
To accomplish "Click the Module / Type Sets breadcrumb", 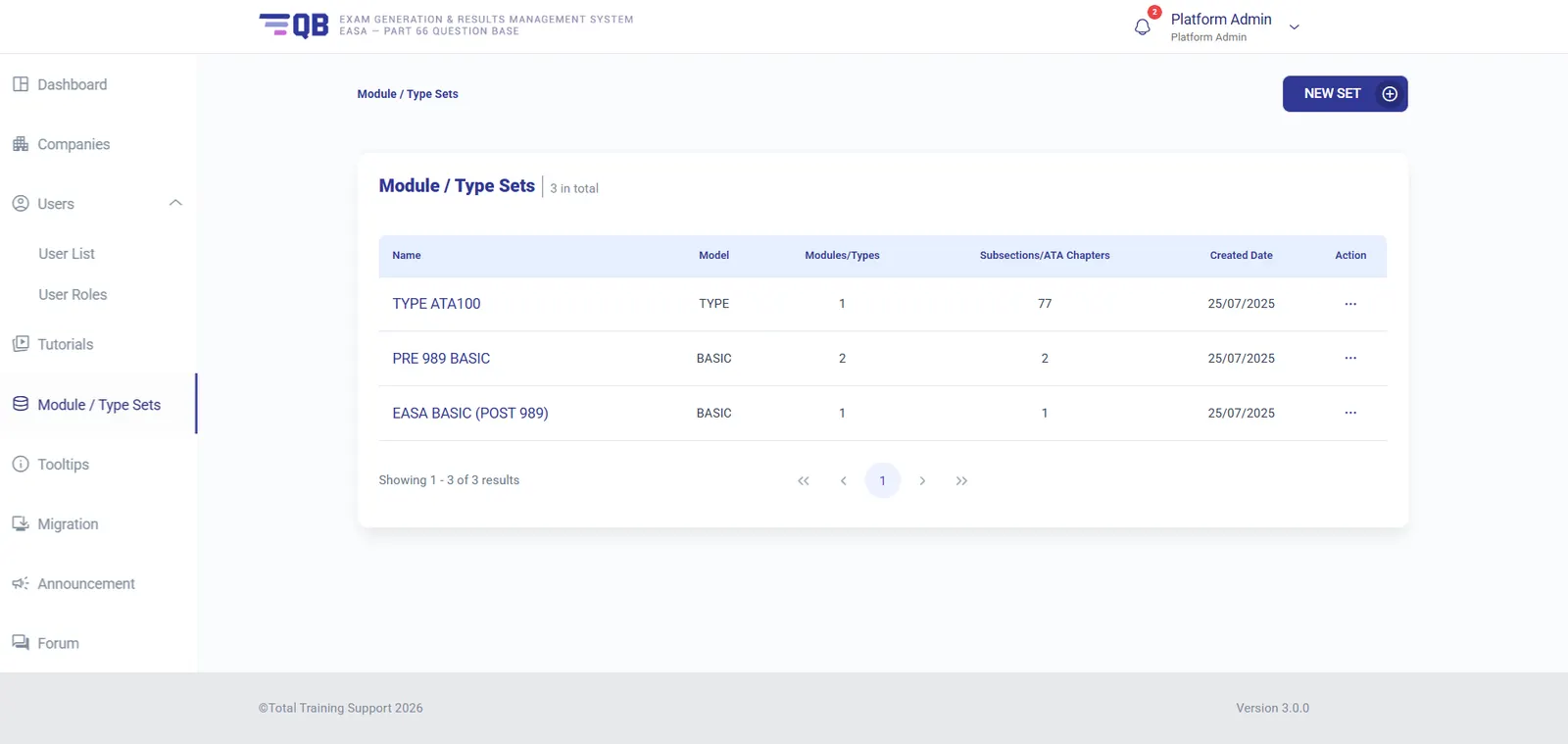I will click(408, 94).
